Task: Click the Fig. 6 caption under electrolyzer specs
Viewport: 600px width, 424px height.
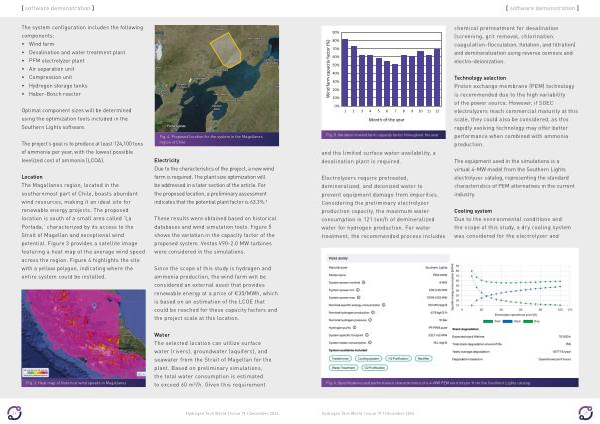Action: (x=450, y=383)
